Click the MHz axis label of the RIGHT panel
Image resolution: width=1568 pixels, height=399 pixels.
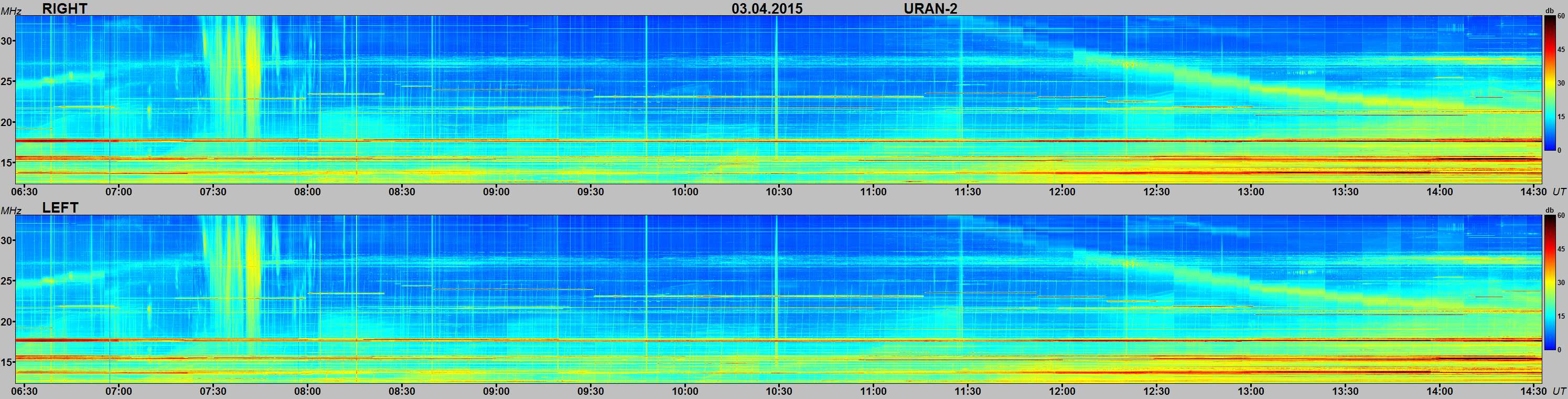point(10,12)
